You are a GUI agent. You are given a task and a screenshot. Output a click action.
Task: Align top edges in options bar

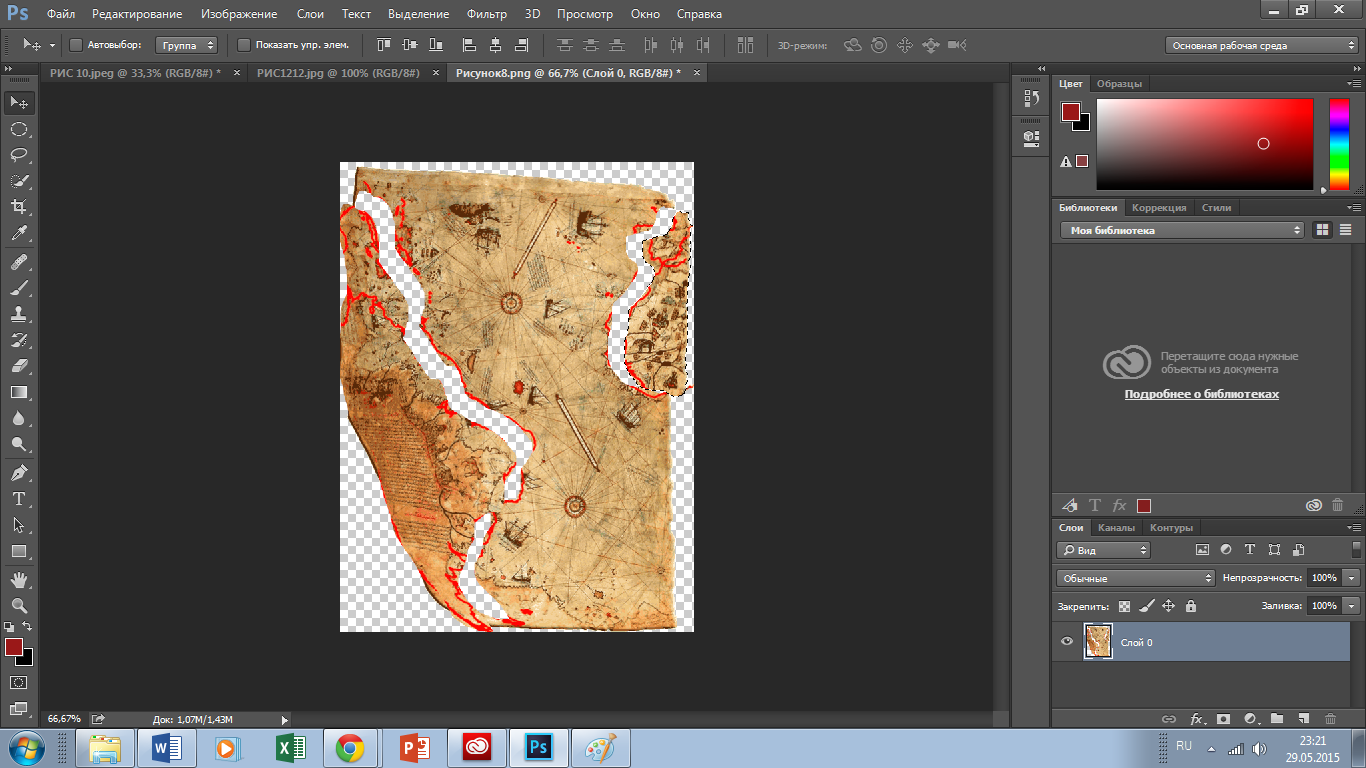coord(384,45)
